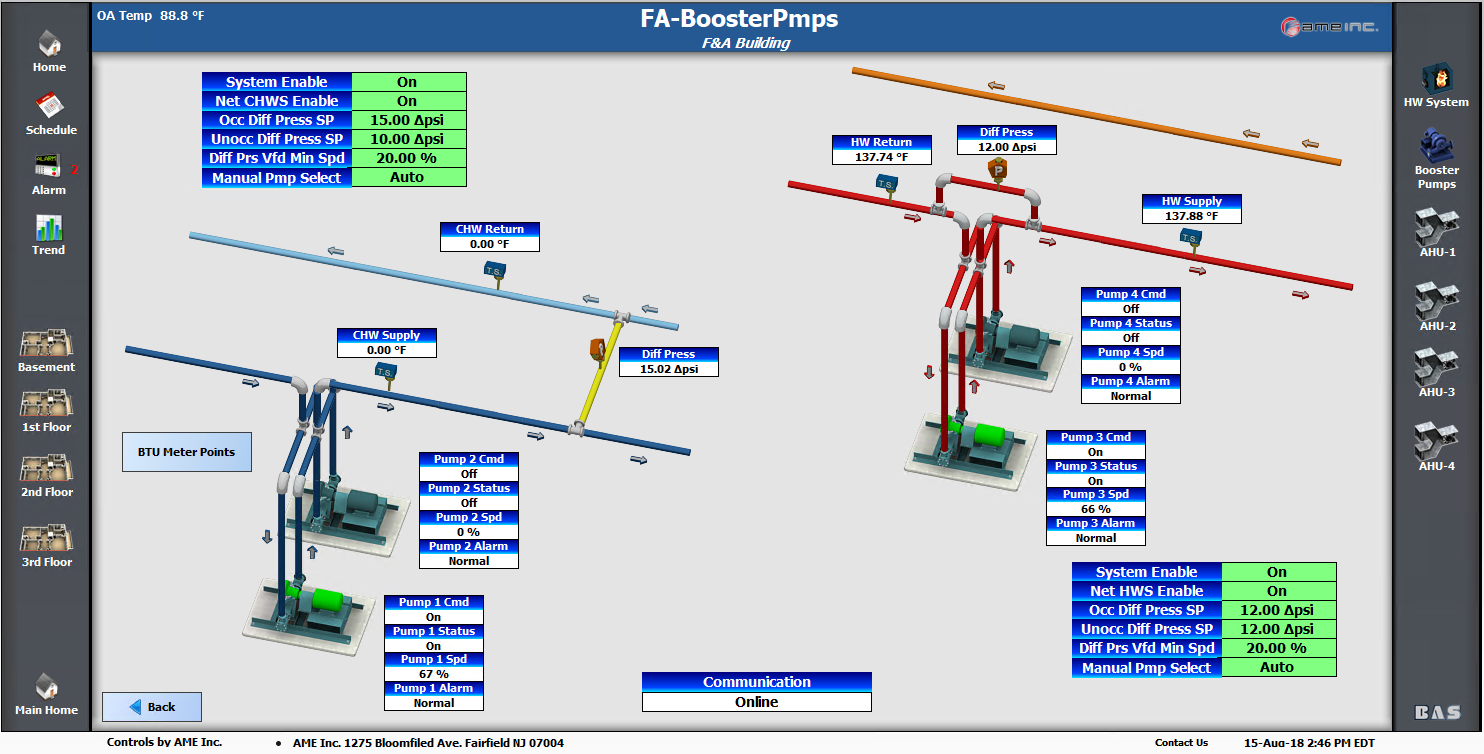
Task: Click the Contact Us link
Action: [1181, 743]
